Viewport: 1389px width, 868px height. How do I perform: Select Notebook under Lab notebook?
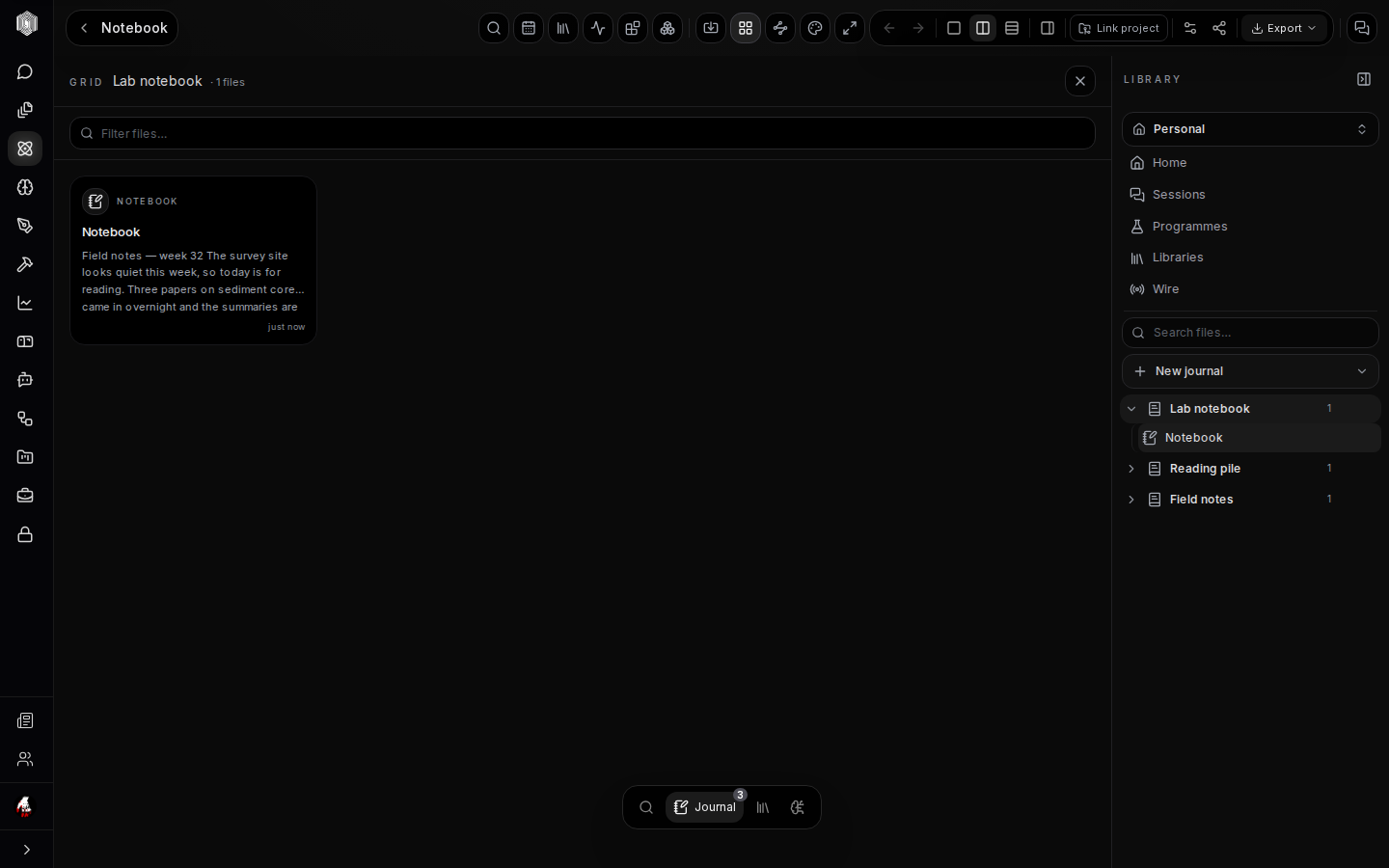(x=1260, y=438)
